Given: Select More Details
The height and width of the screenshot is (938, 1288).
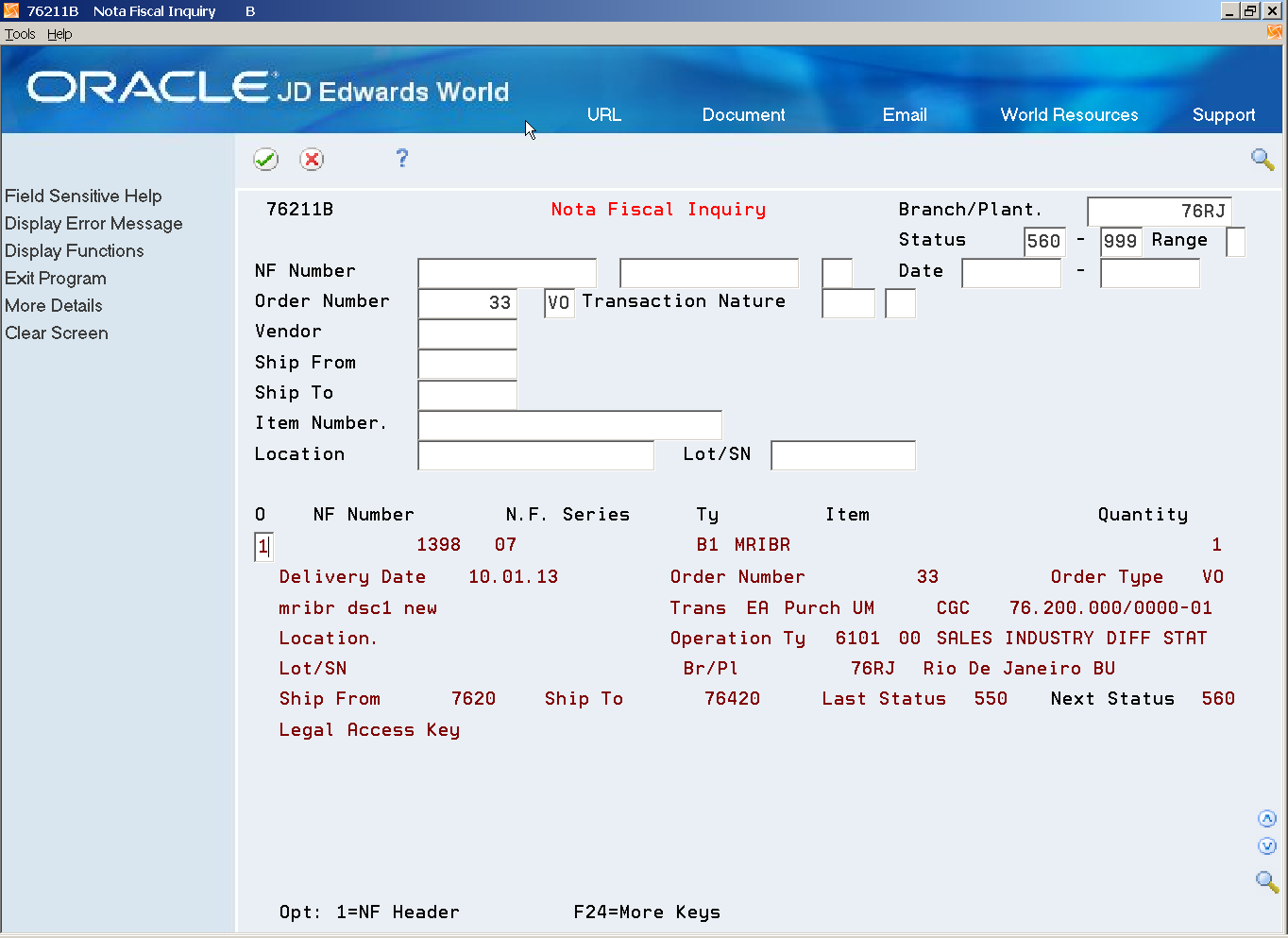Looking at the screenshot, I should point(54,305).
